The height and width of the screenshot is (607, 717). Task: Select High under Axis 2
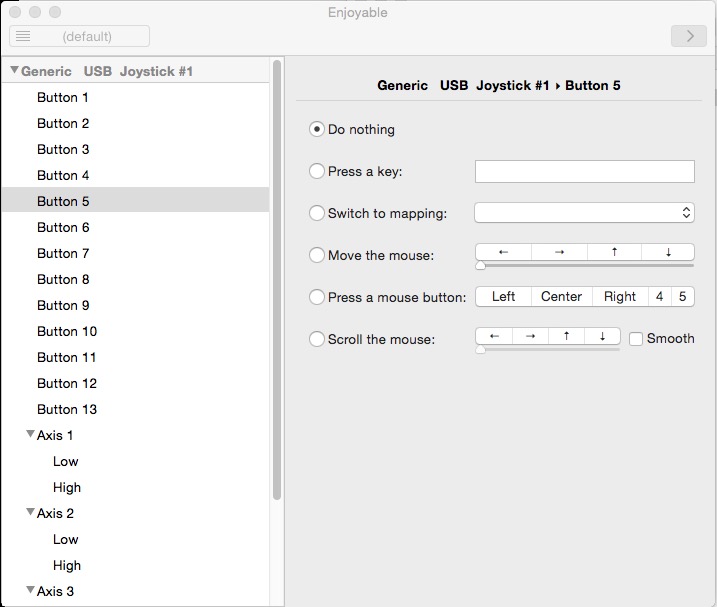(135, 565)
